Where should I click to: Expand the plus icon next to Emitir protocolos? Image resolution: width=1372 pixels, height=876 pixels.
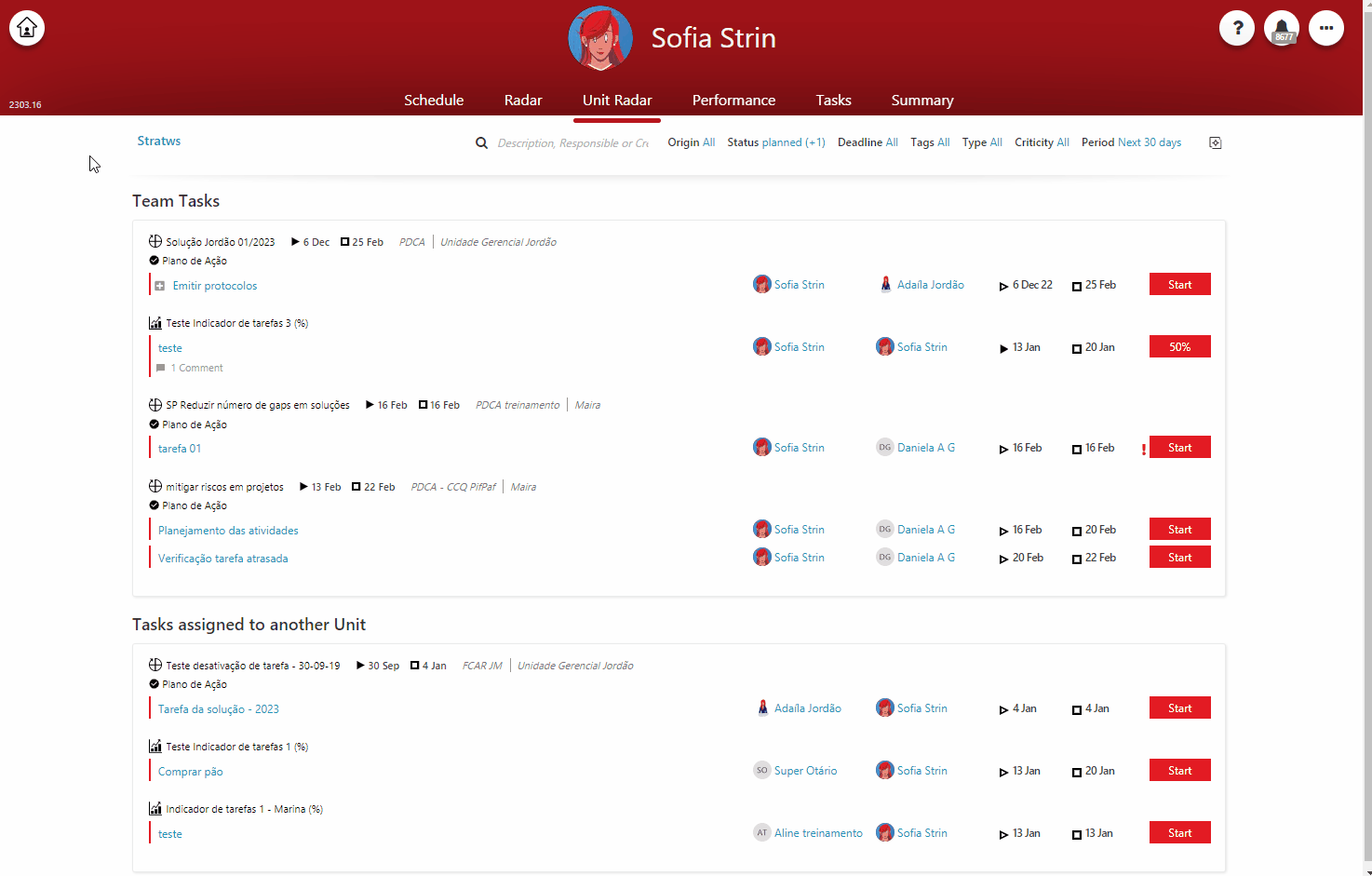[160, 286]
